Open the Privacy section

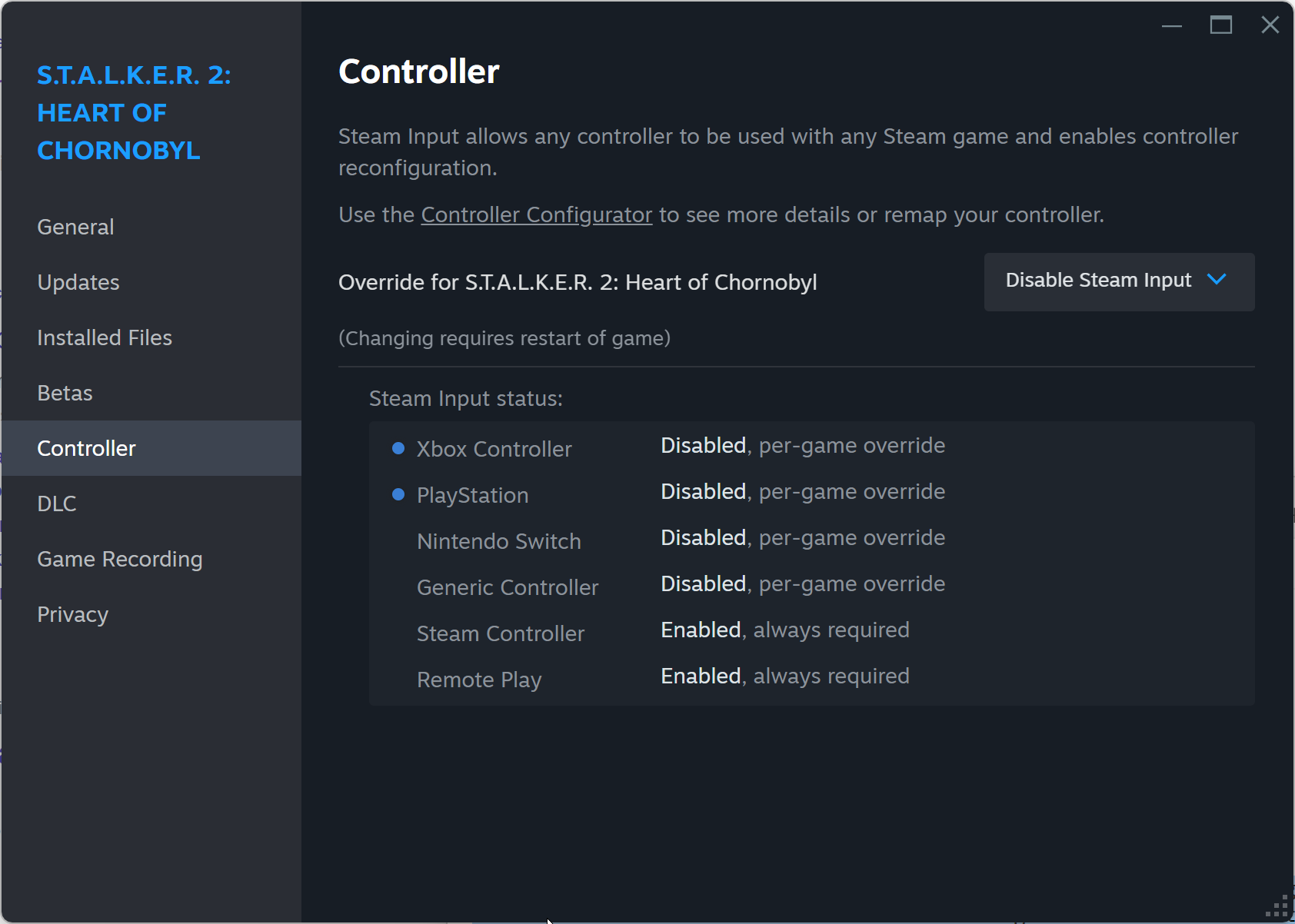click(73, 614)
